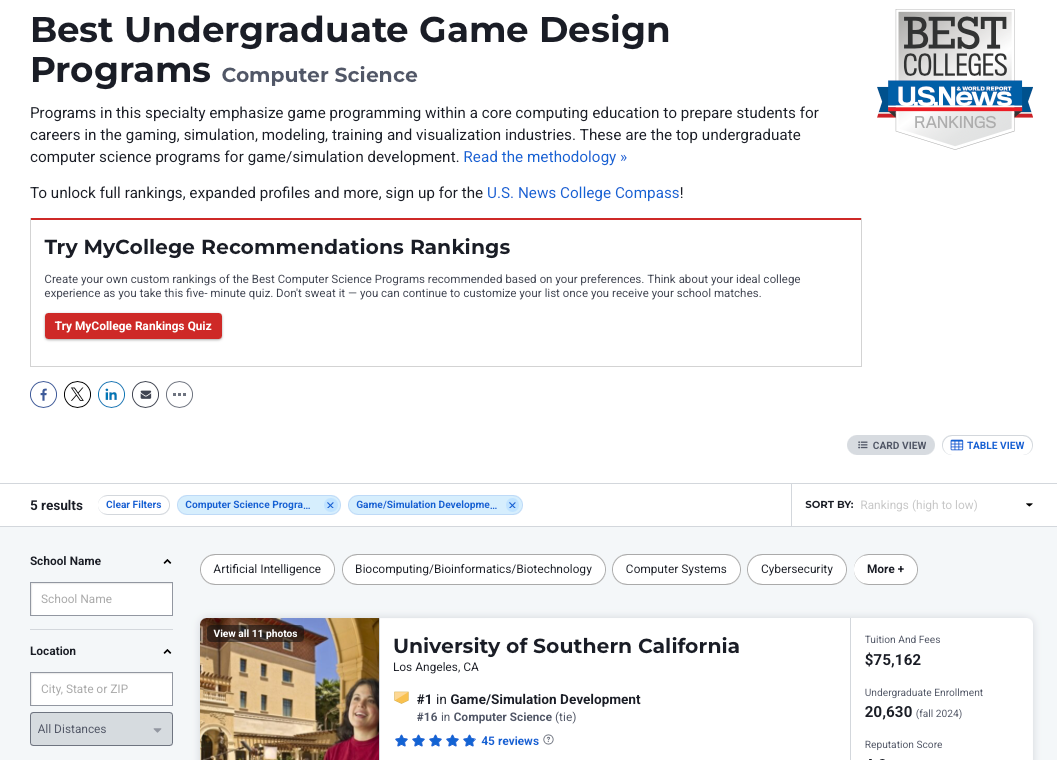Collapse the School Name filter section

click(x=167, y=562)
